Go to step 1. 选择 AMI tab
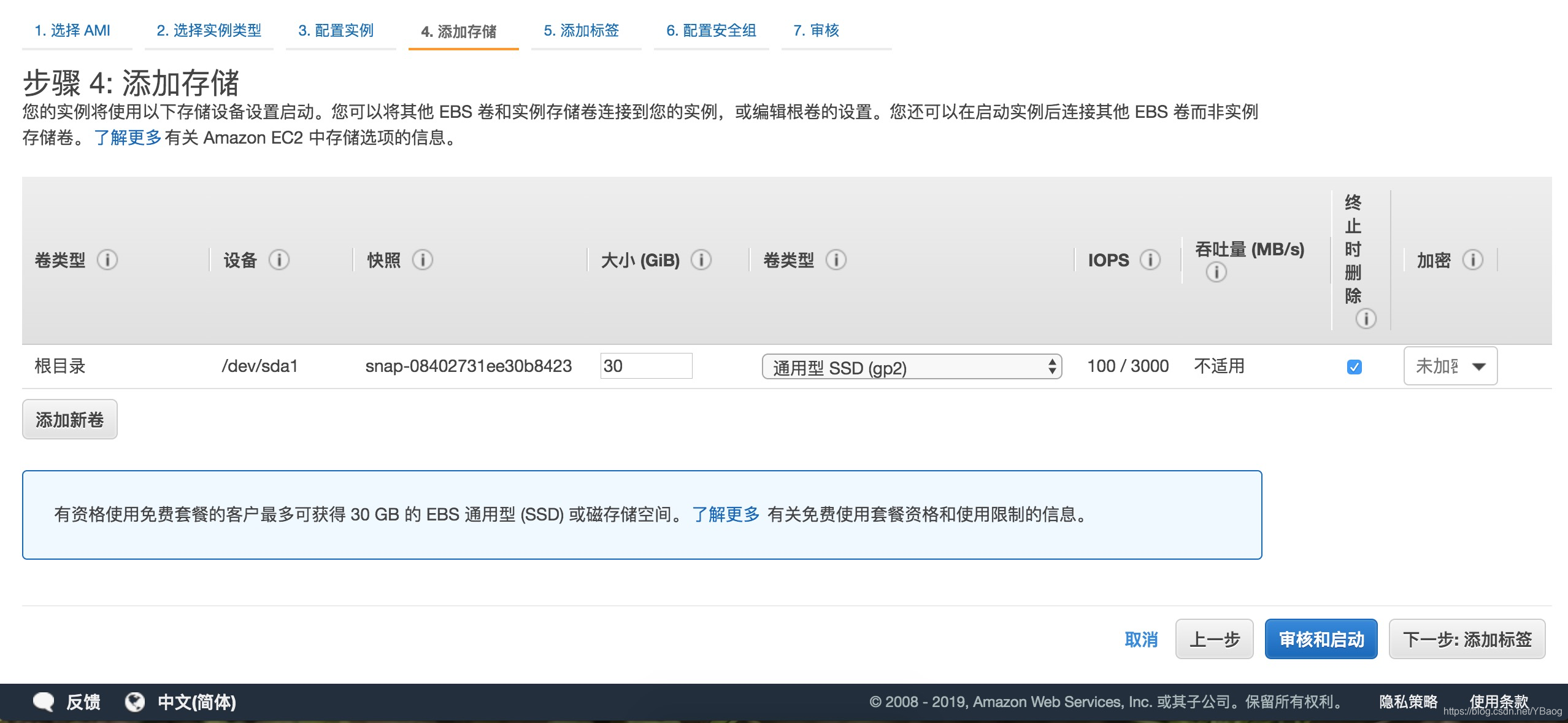The height and width of the screenshot is (723, 1568). [x=72, y=30]
